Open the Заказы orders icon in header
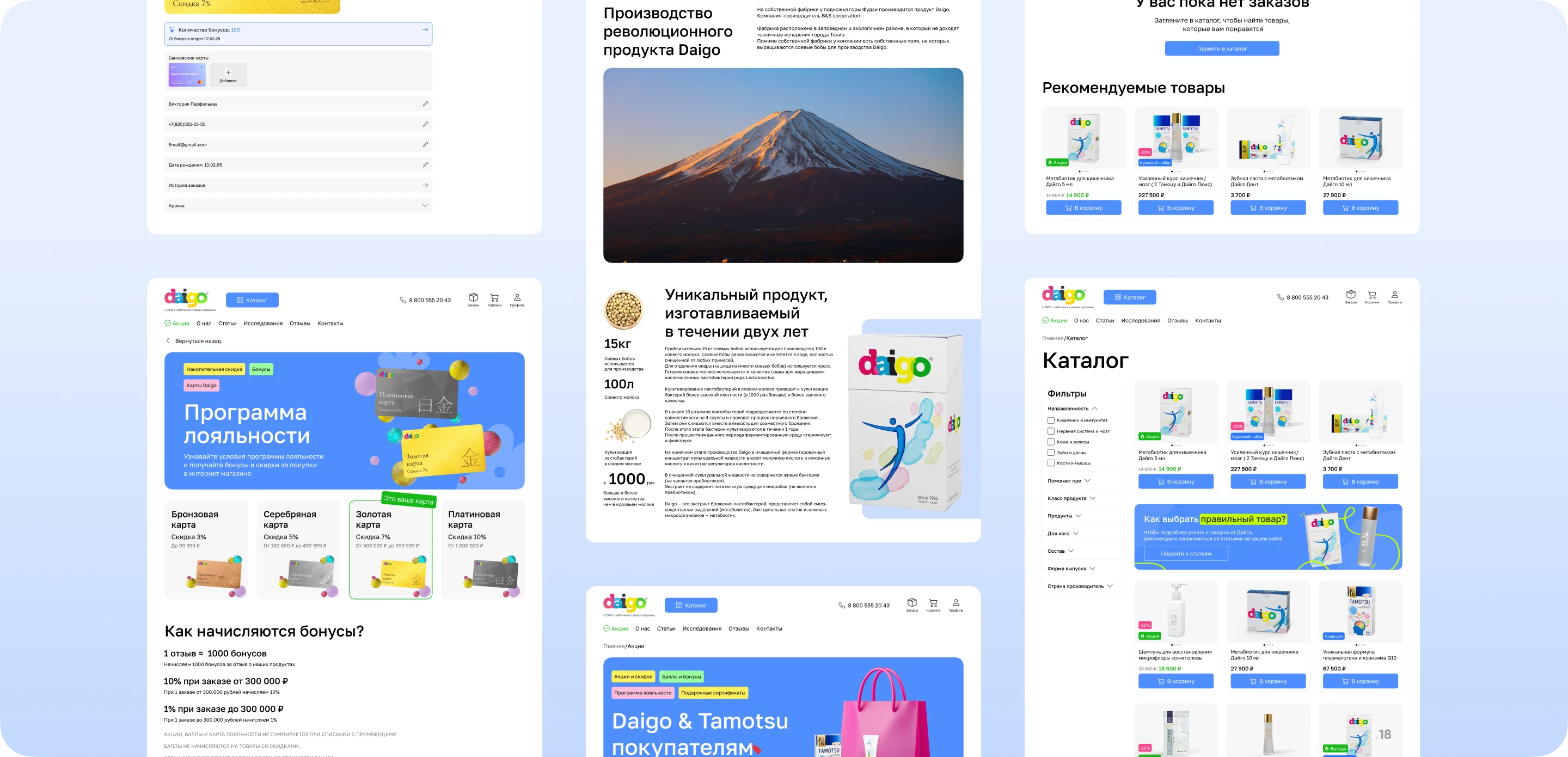 [x=1351, y=295]
